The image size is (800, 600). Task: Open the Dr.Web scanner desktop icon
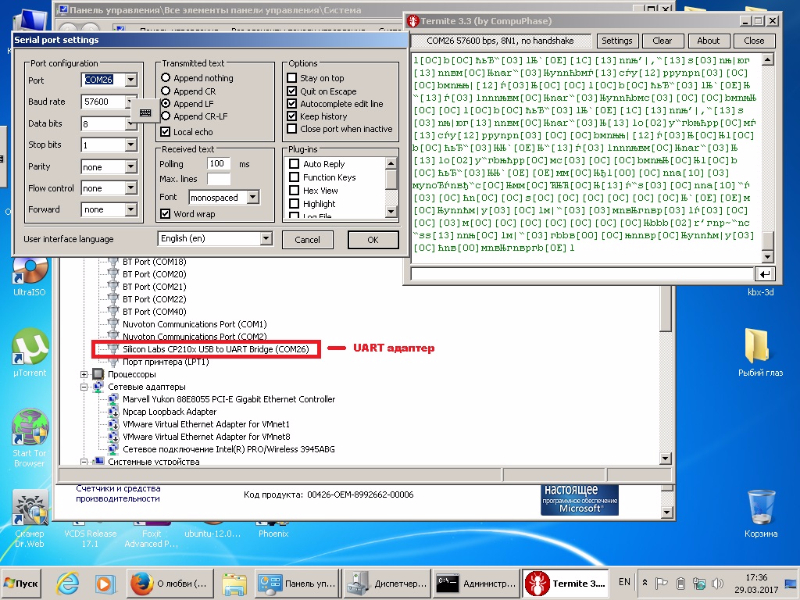[x=30, y=518]
